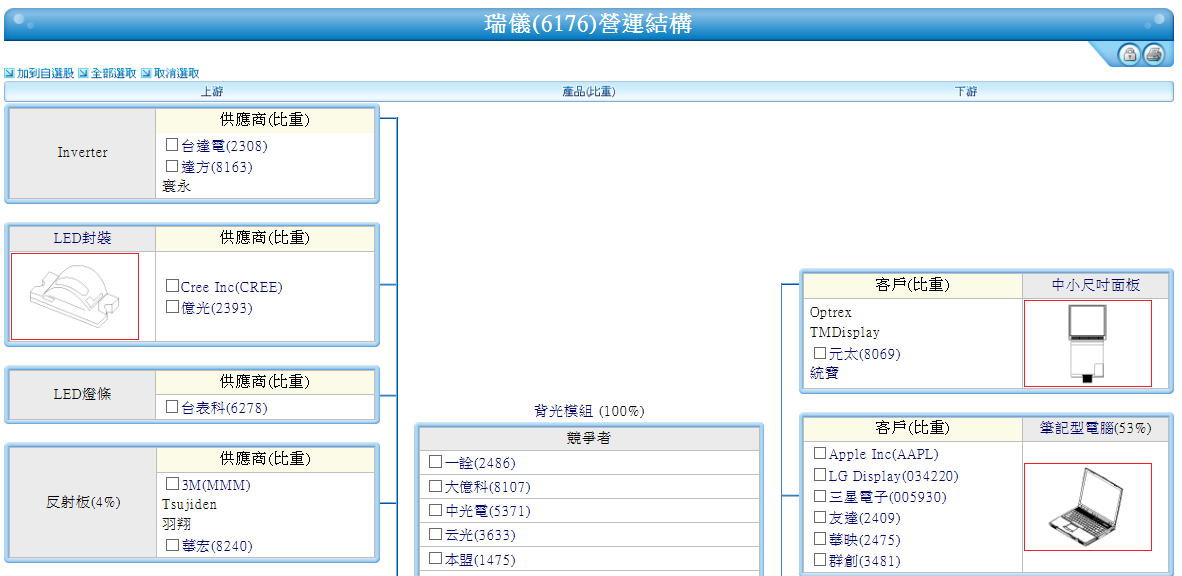Open the 中小尺吋面板 panel image
This screenshot has height=576, width=1182.
(1087, 343)
